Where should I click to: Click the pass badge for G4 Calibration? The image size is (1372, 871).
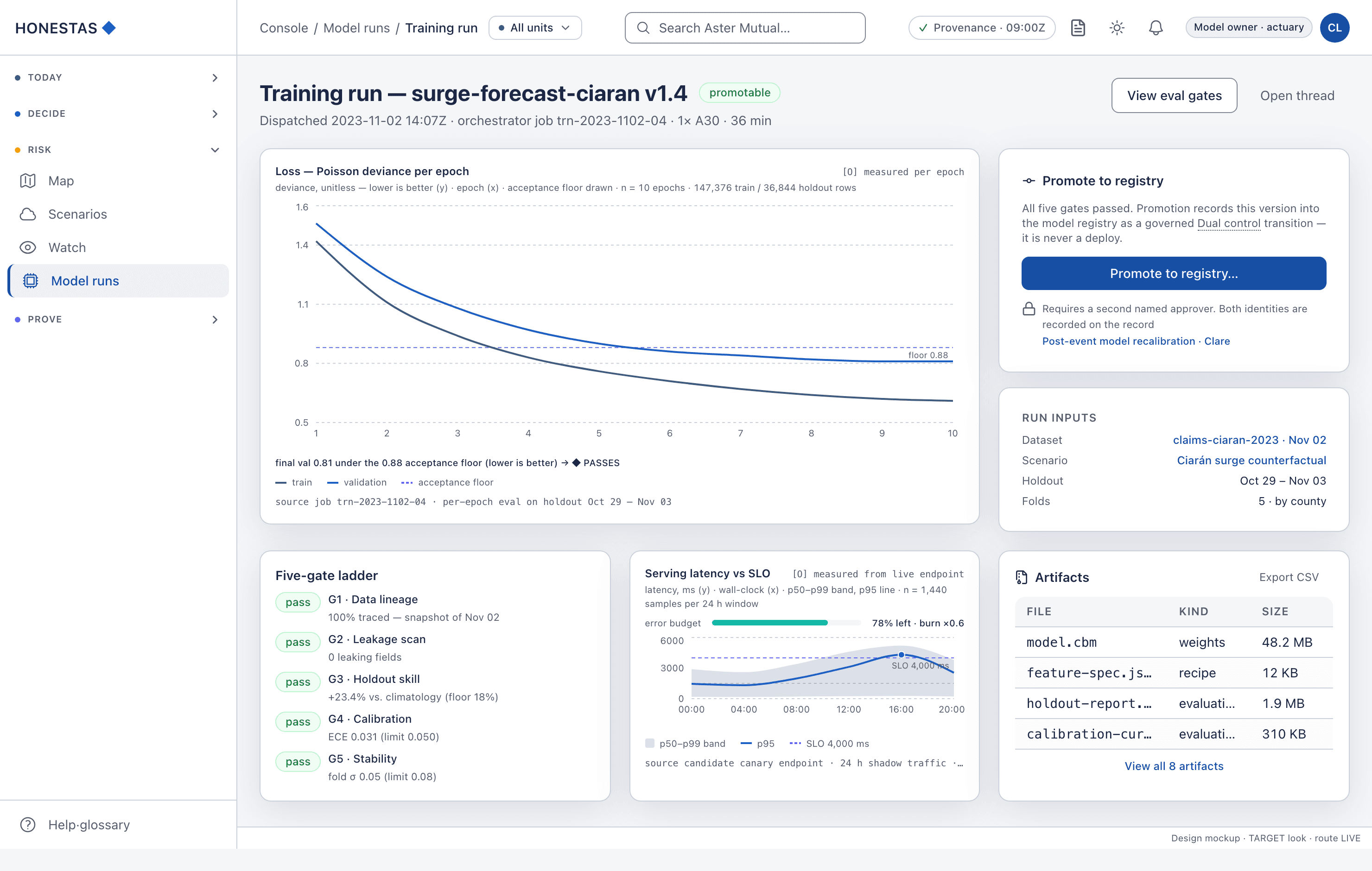click(x=298, y=722)
